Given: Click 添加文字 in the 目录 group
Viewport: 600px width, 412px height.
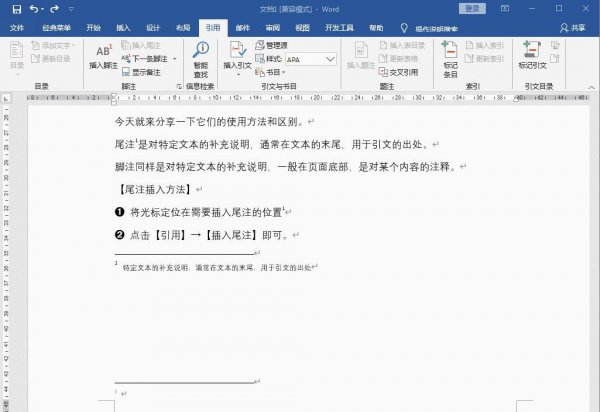Looking at the screenshot, I should pyautogui.click(x=53, y=46).
